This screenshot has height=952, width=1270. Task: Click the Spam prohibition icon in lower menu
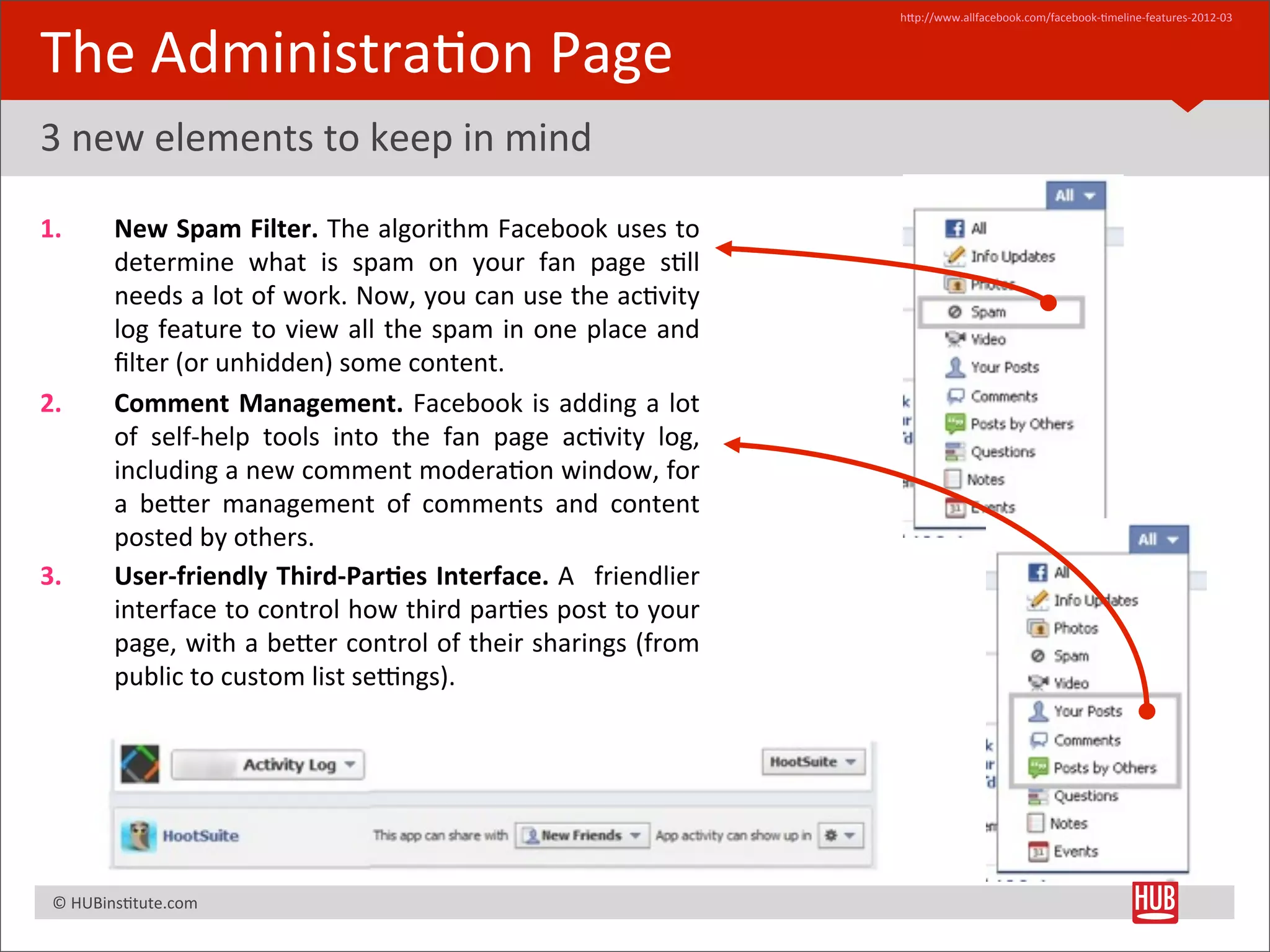point(1038,656)
